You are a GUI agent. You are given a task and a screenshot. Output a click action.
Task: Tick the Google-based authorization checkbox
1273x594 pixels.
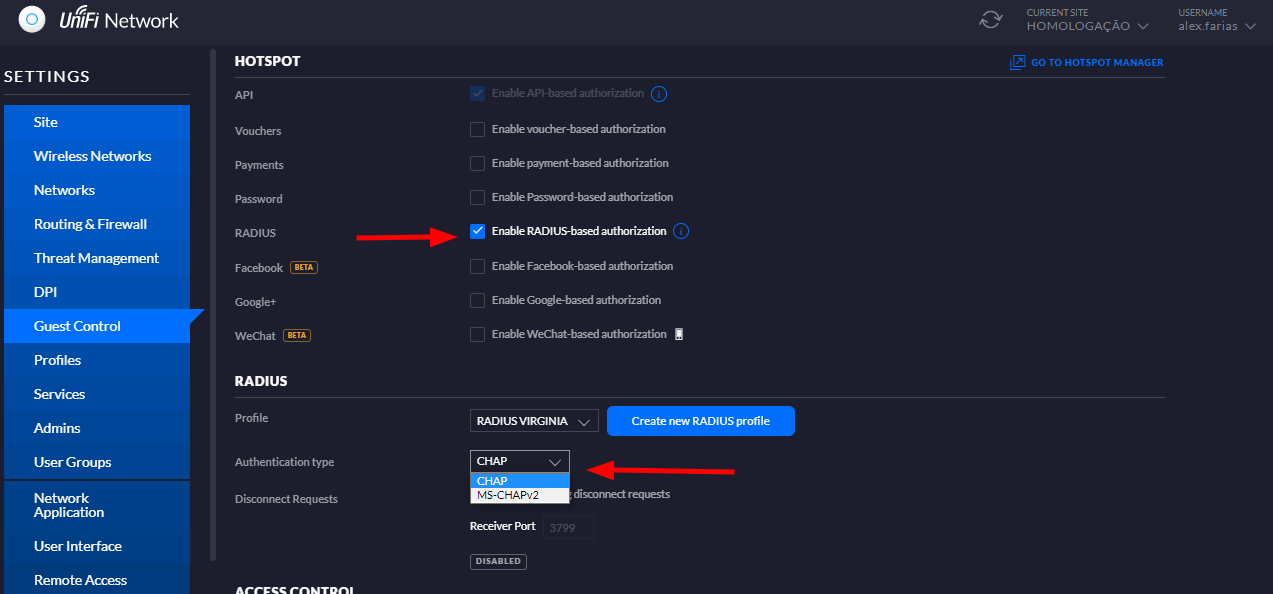coord(477,300)
